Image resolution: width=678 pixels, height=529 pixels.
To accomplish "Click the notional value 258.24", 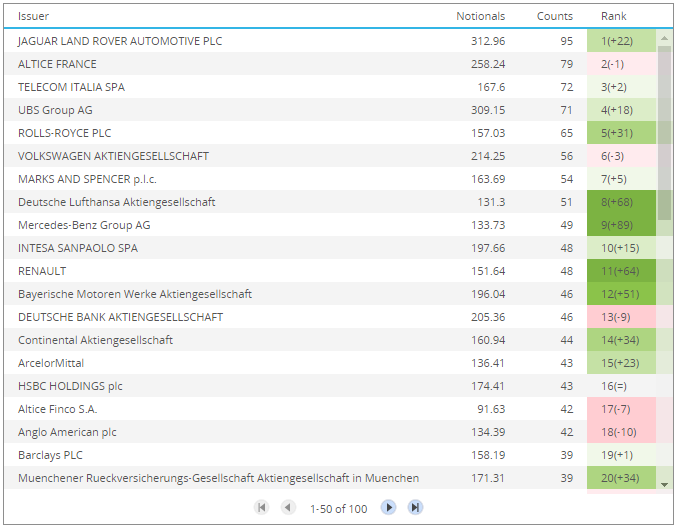I will 488,64.
